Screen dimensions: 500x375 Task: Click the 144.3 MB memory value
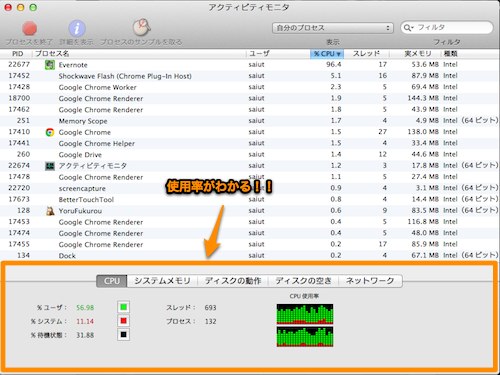(x=423, y=98)
